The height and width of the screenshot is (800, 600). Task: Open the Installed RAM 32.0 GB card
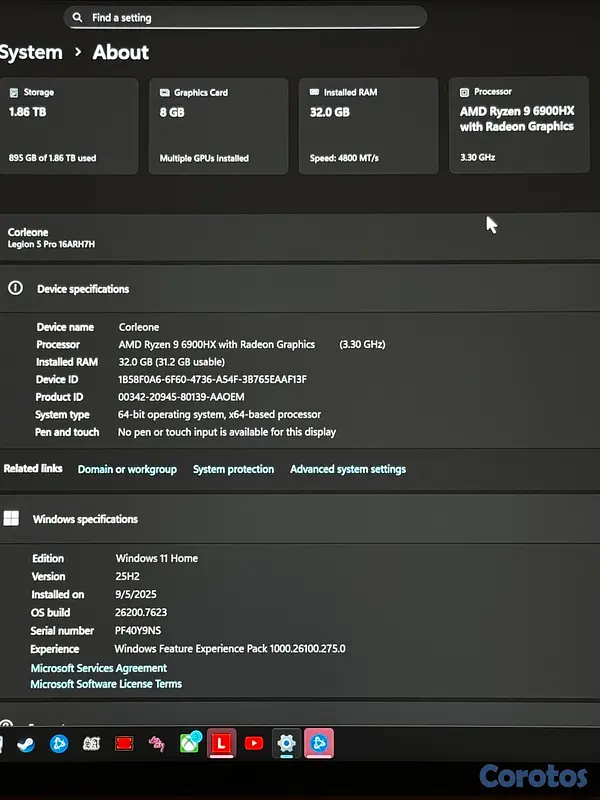click(368, 126)
